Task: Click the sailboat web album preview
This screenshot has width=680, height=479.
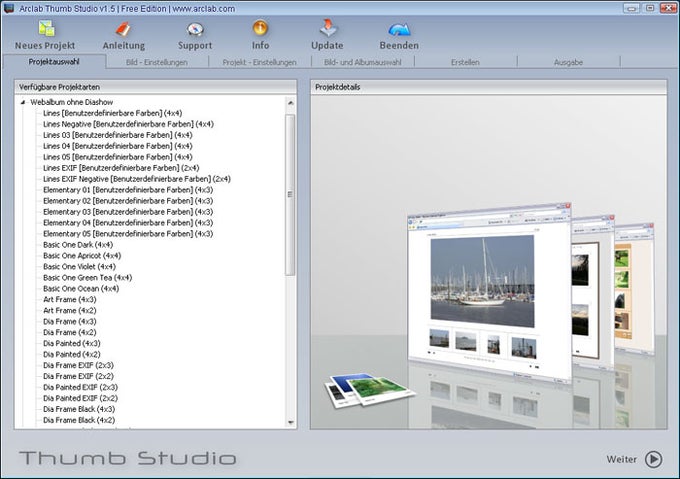Action: coord(489,293)
